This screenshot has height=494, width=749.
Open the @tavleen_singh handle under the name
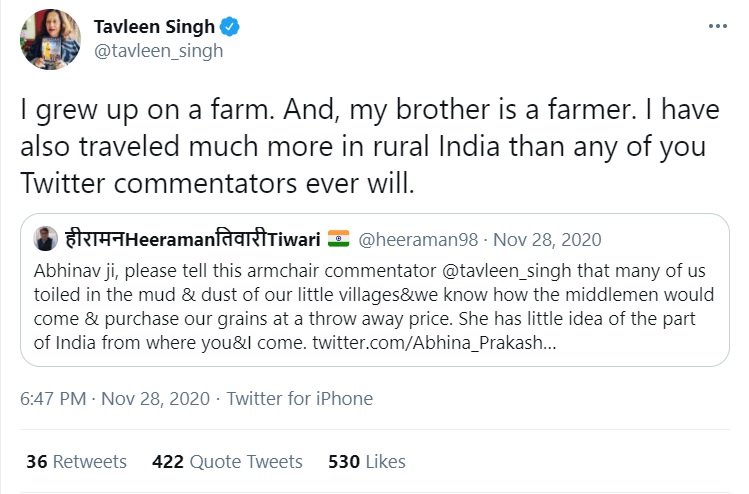tap(158, 50)
